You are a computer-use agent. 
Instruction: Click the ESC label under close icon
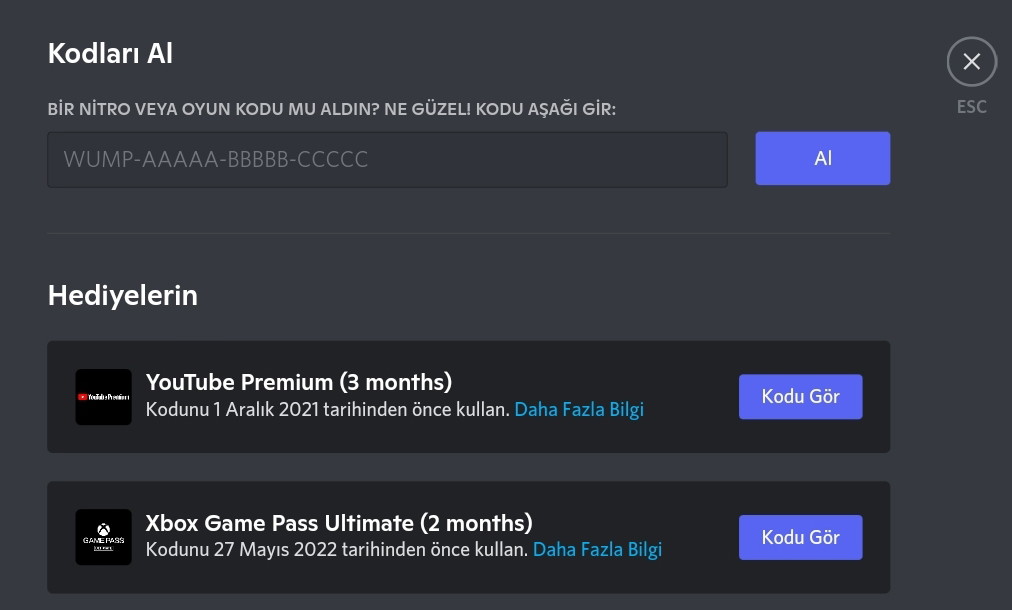click(x=971, y=107)
